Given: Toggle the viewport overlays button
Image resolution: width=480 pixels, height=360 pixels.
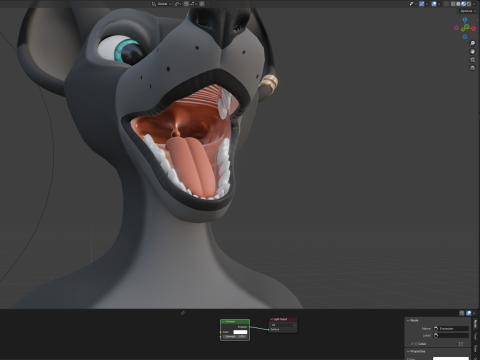Looking at the screenshot, I should (x=434, y=4).
